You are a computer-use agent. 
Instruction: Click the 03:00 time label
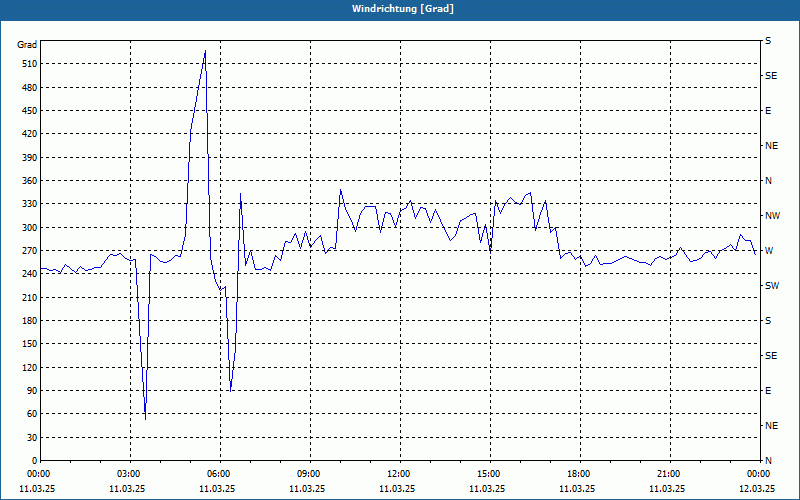pyautogui.click(x=130, y=474)
